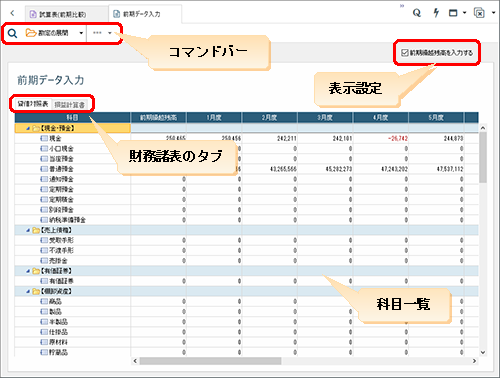Click the 1月度 column header

click(x=214, y=117)
